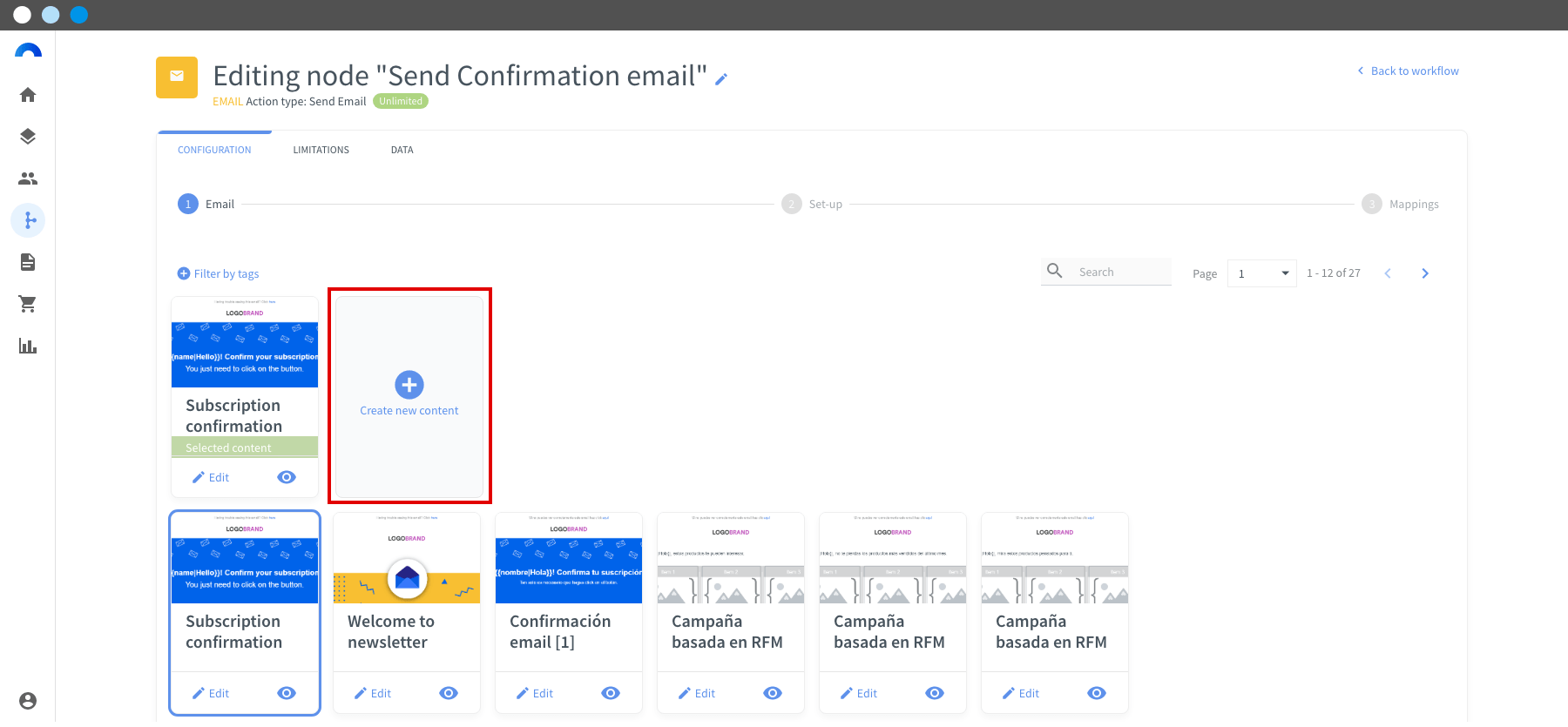
Task: Select step 2 Set-up in stepper
Action: (812, 204)
